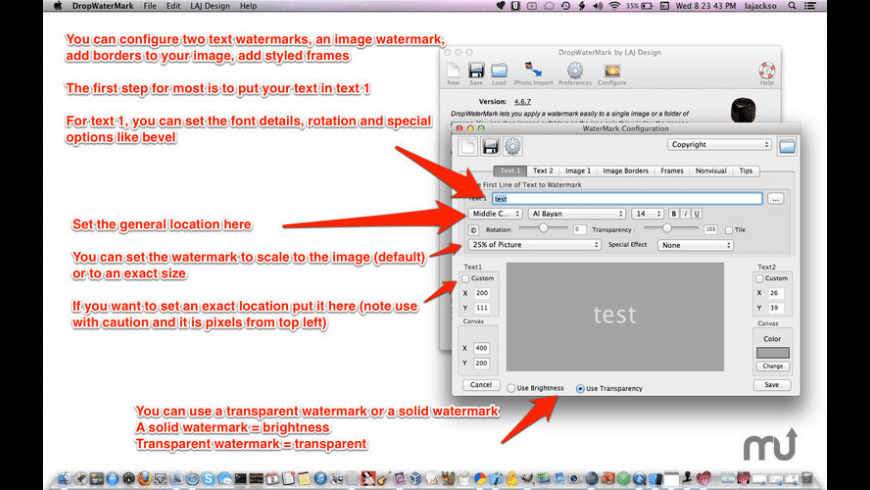Click Wi-Fi status icon in menu bar
Screen dimensions: 870x490
pyautogui.click(x=614, y=6)
